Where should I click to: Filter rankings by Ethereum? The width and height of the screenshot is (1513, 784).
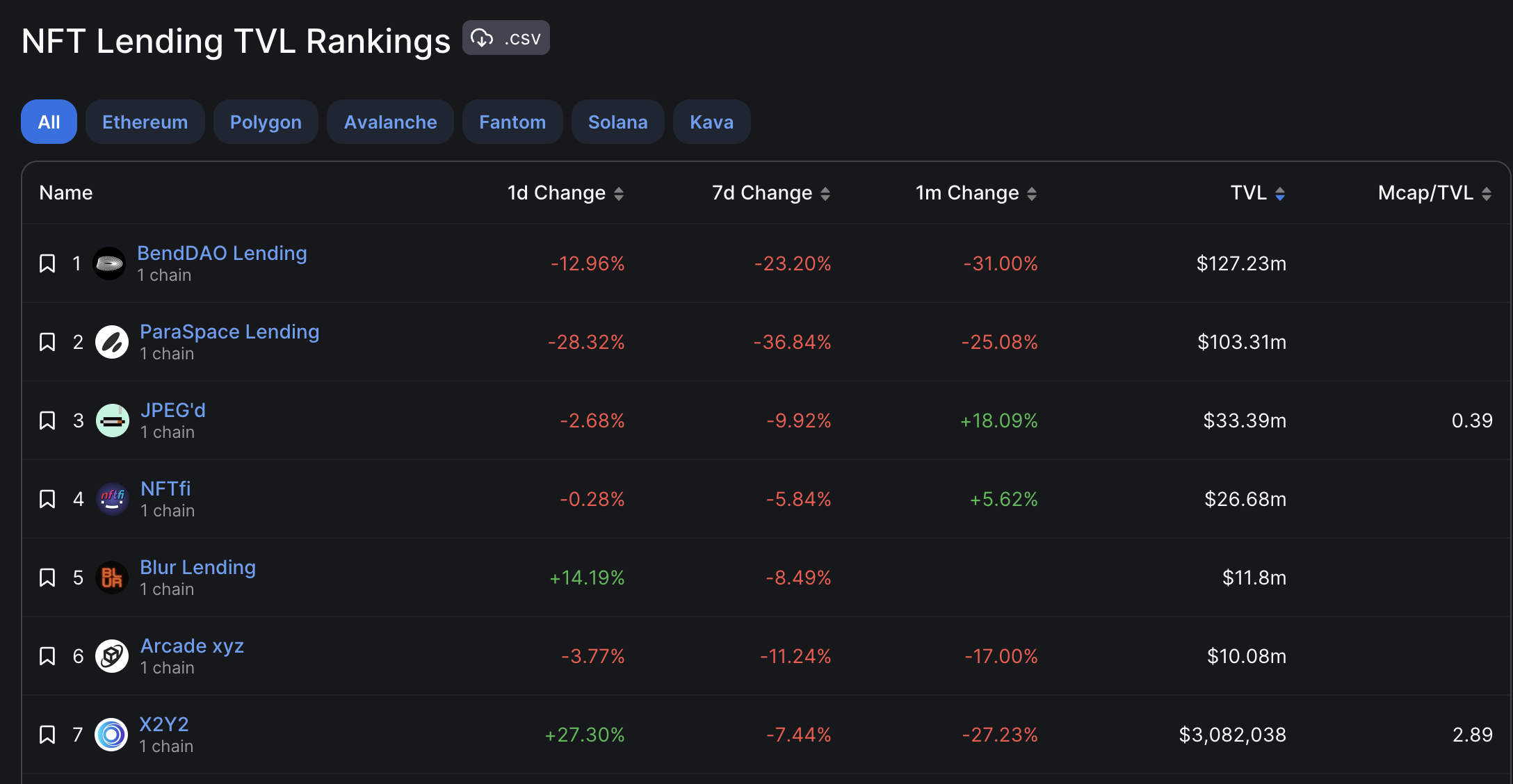145,122
